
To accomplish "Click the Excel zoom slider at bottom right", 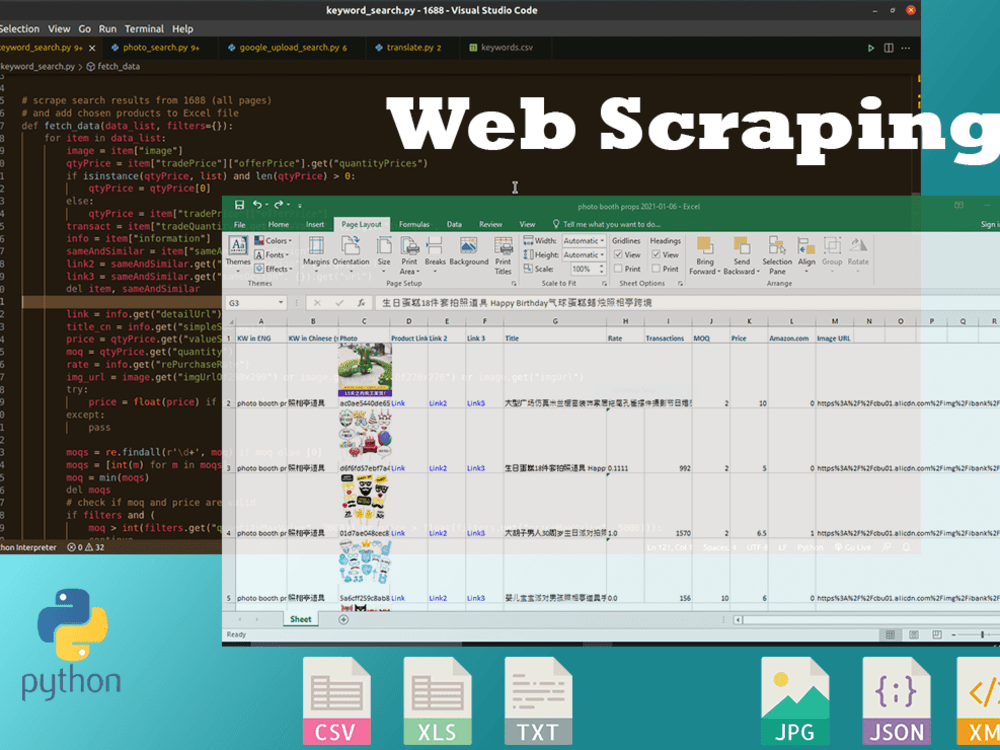I will [982, 634].
